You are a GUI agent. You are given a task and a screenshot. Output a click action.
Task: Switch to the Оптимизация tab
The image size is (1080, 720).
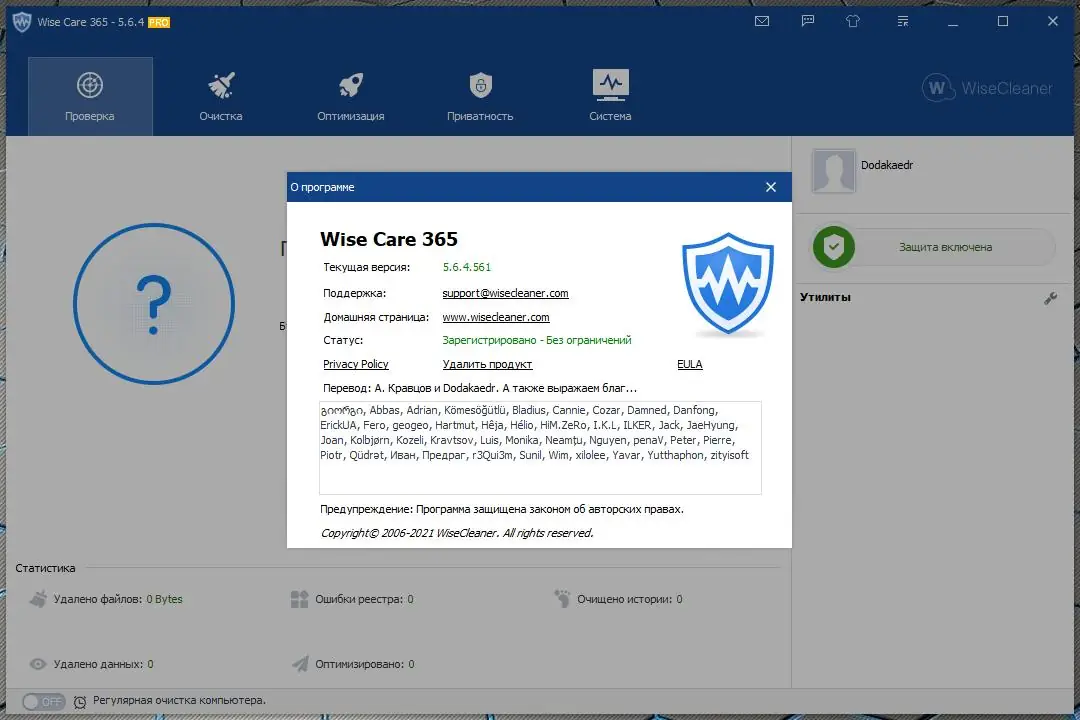[349, 95]
